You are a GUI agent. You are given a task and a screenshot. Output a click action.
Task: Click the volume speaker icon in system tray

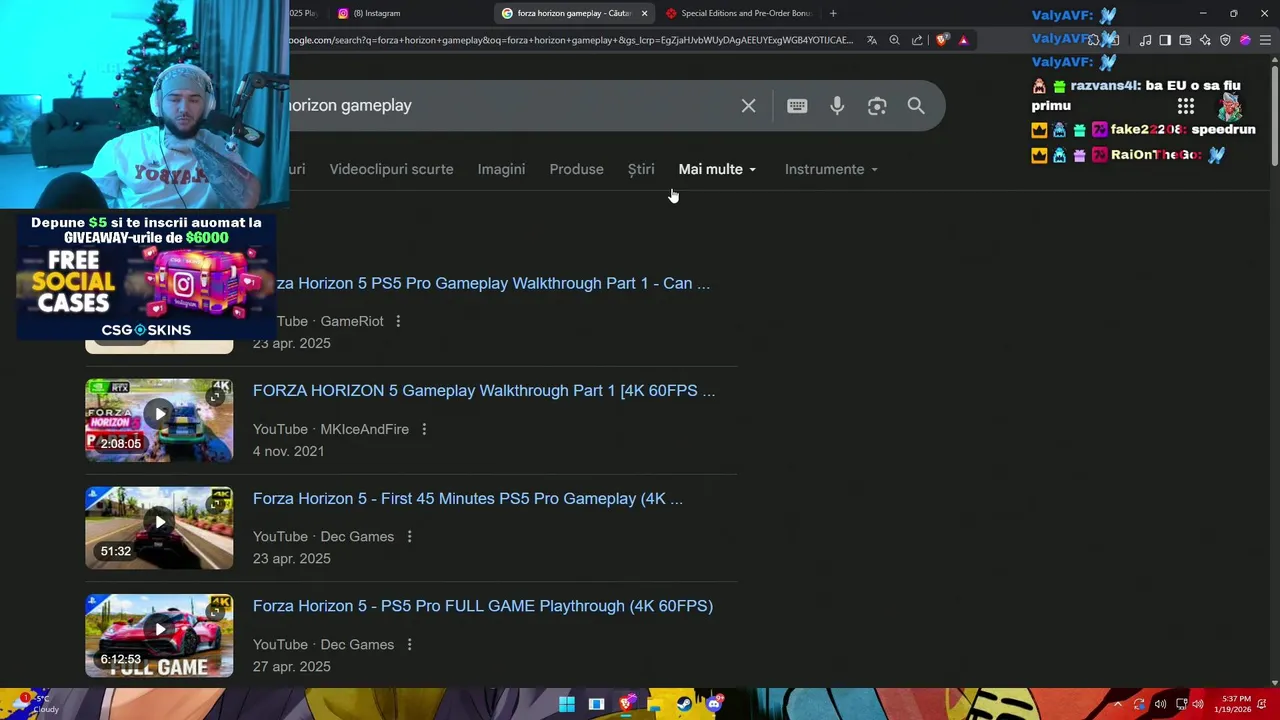1198,704
